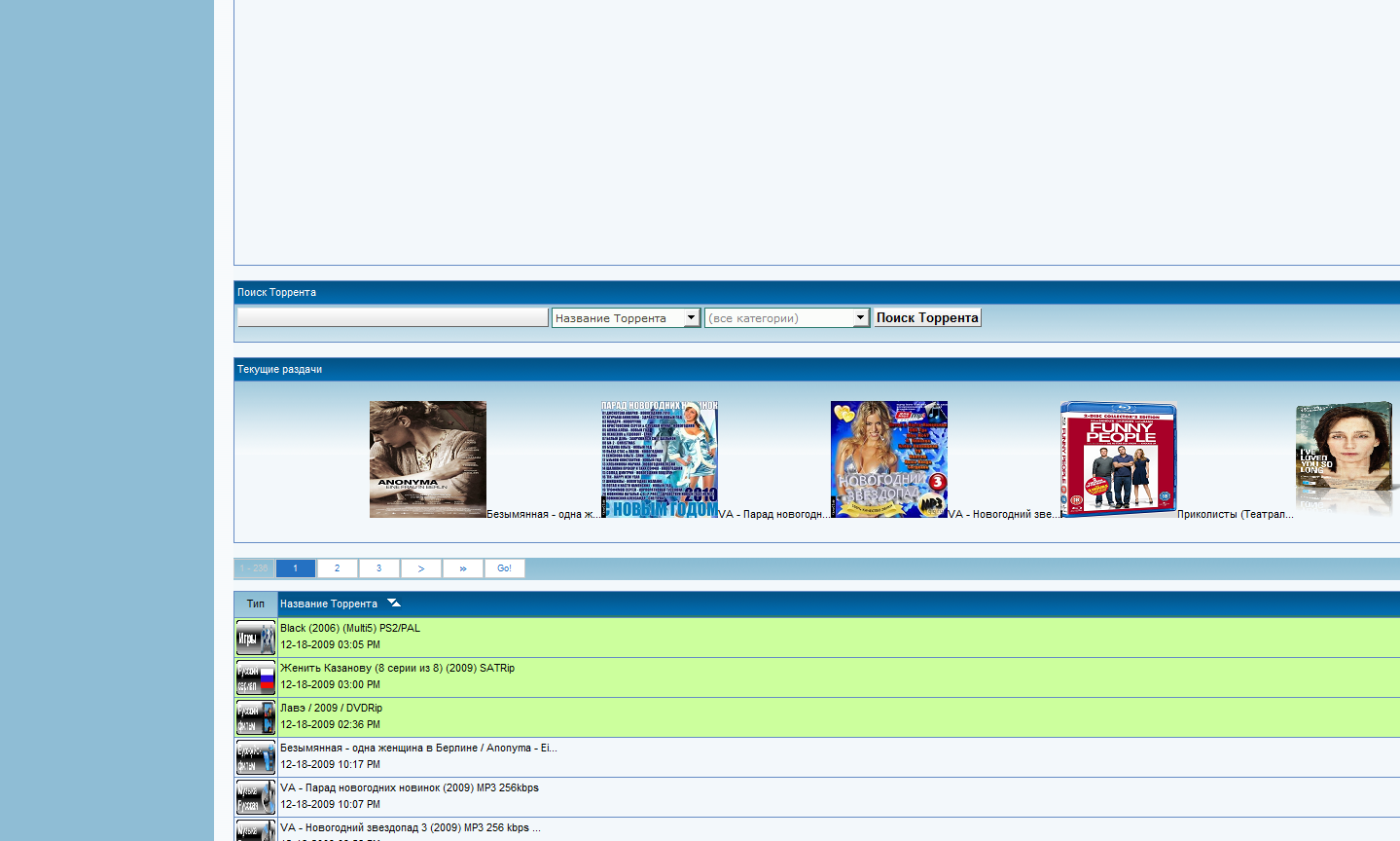Viewport: 1400px width, 841px height.
Task: Open the I've Loved You So Long poster
Action: tap(1347, 459)
